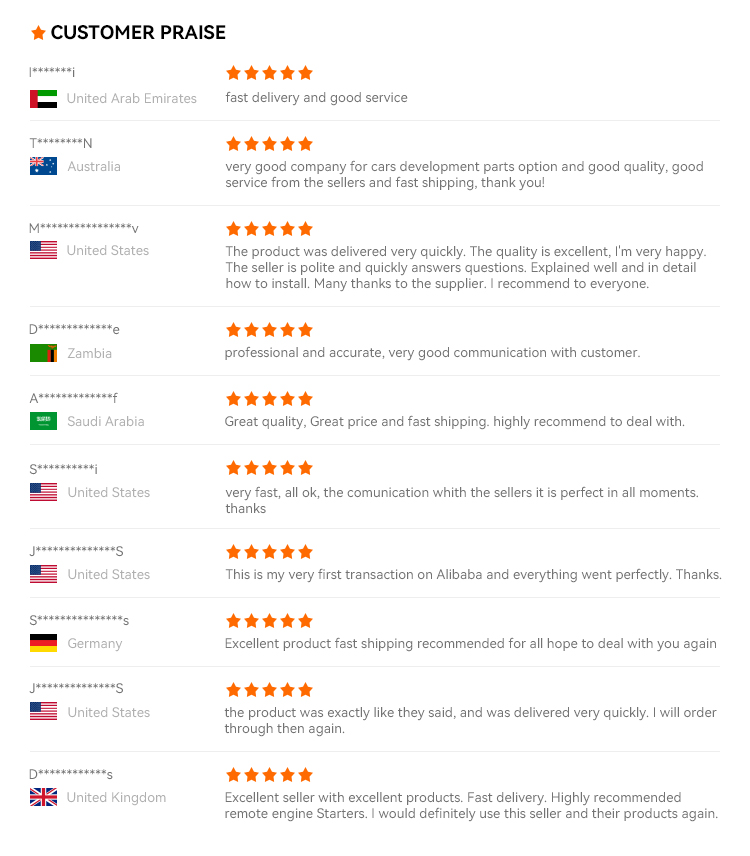750x856 pixels.
Task: Click the orange star beside Customer Praise heading
Action: click(38, 33)
